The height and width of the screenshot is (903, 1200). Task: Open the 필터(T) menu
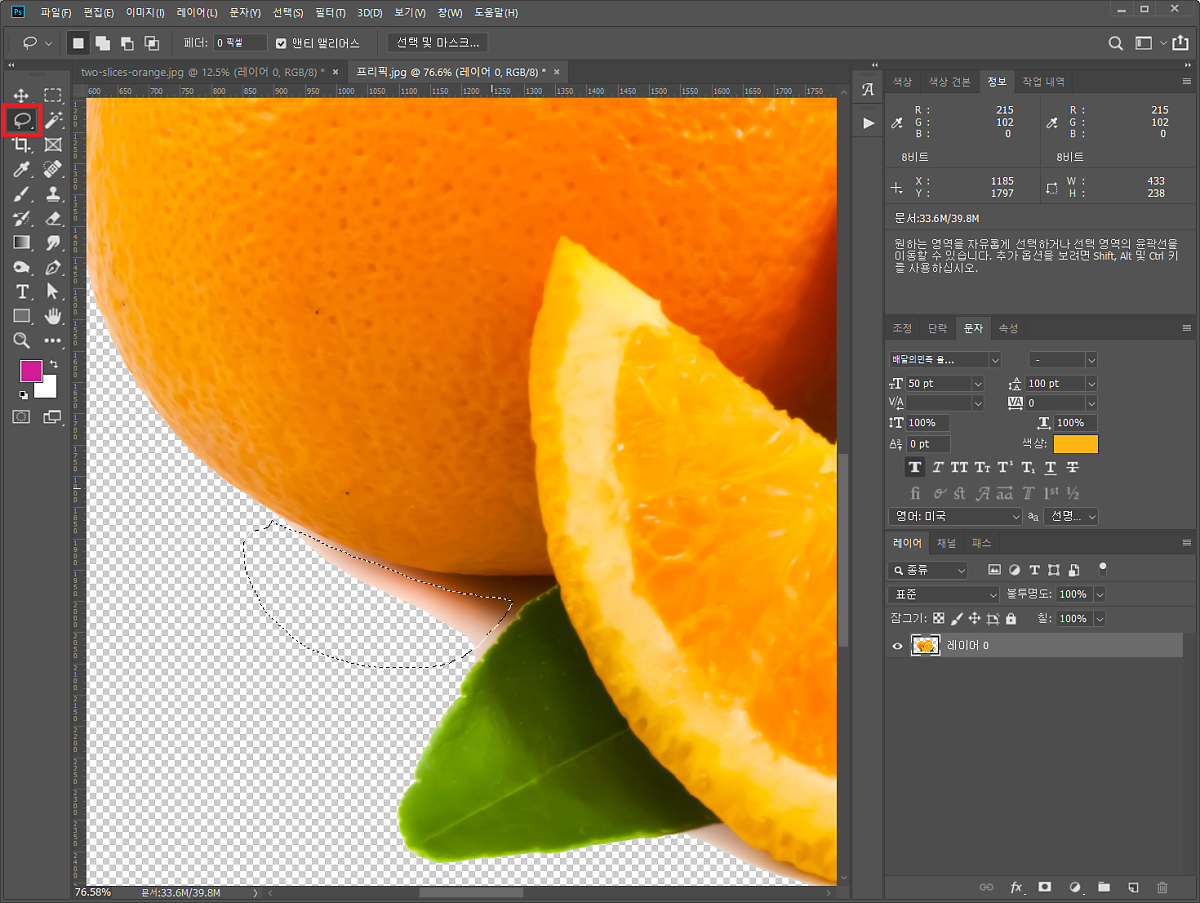(x=329, y=13)
